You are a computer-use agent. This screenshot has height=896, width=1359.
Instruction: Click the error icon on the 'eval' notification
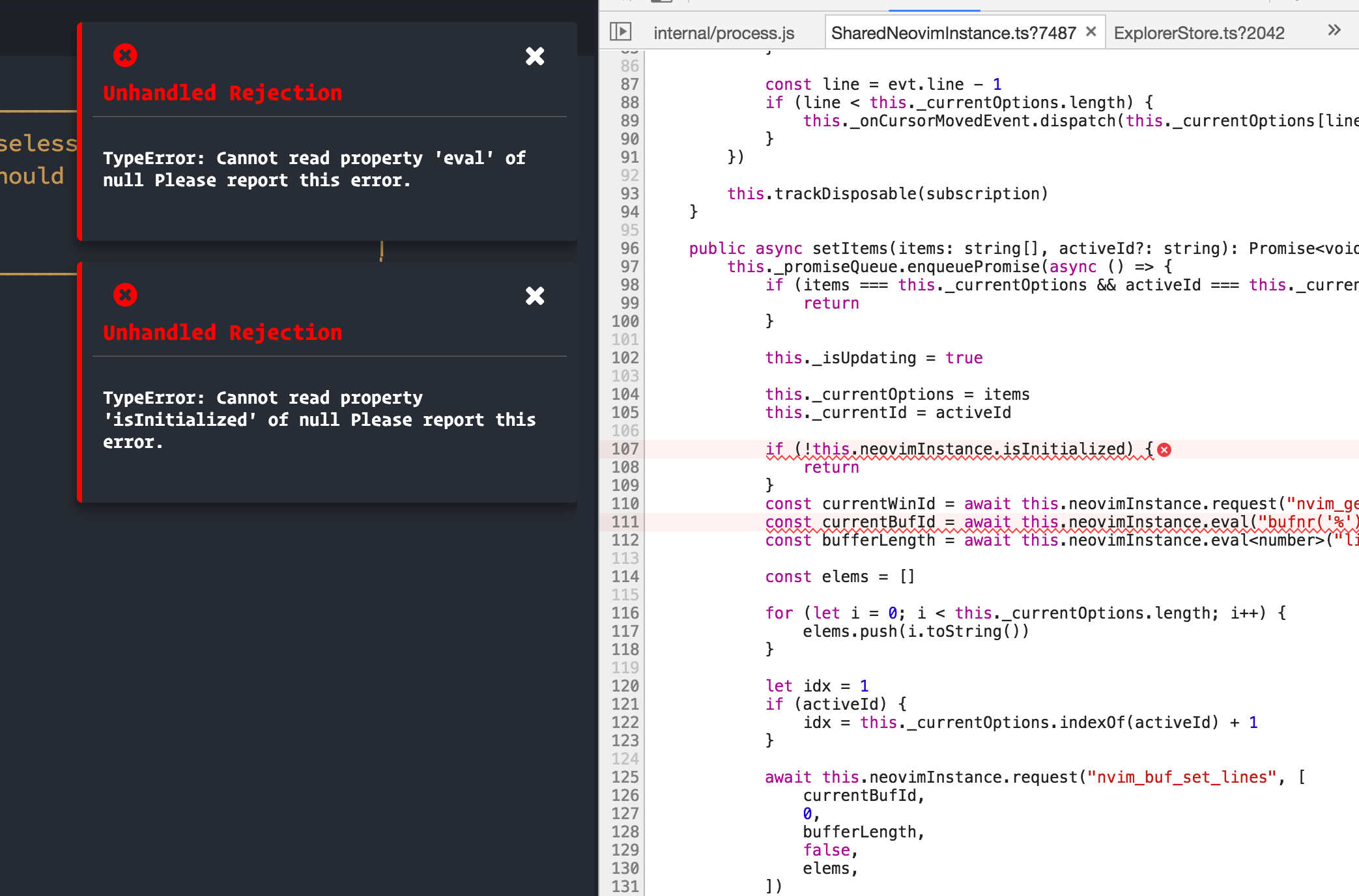pos(125,55)
